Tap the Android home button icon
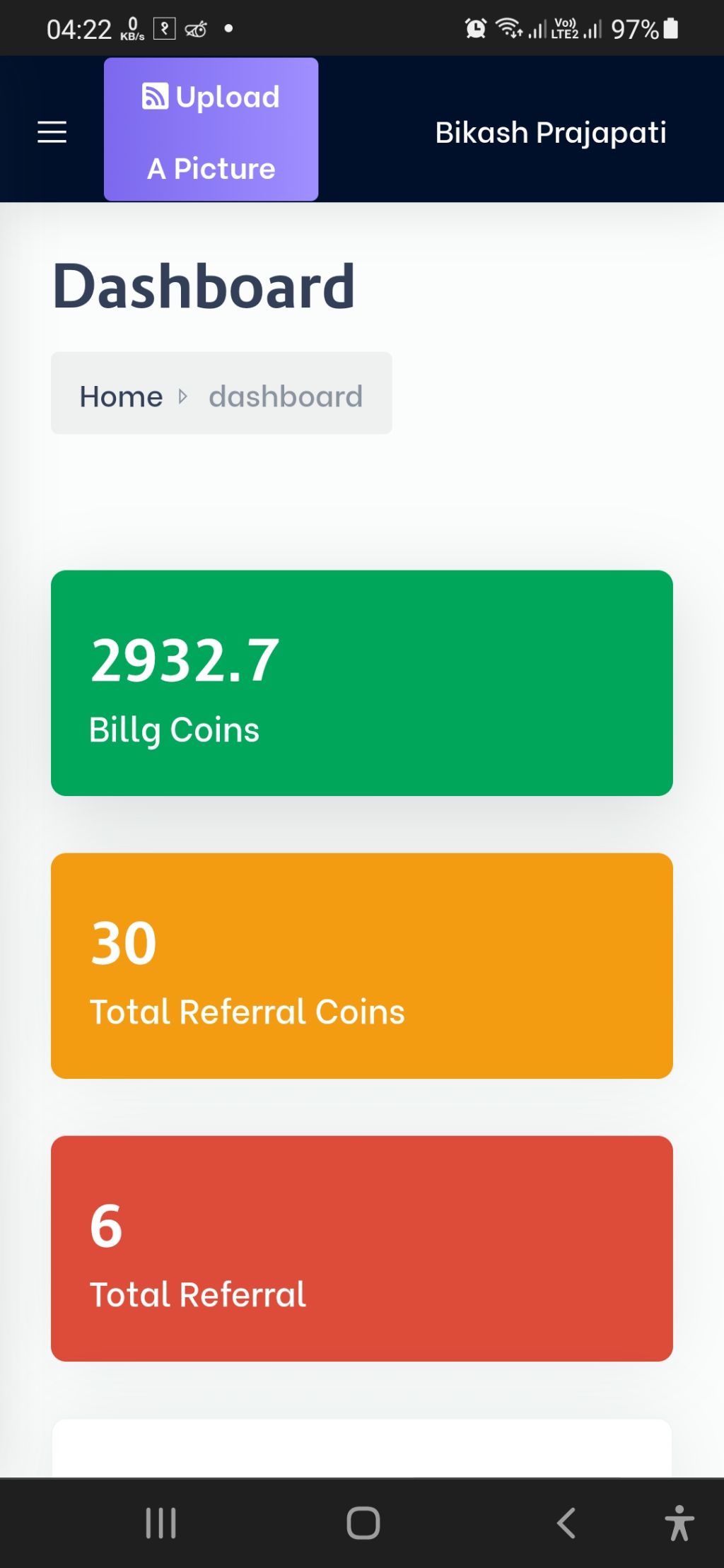This screenshot has width=724, height=1568. tap(363, 1523)
